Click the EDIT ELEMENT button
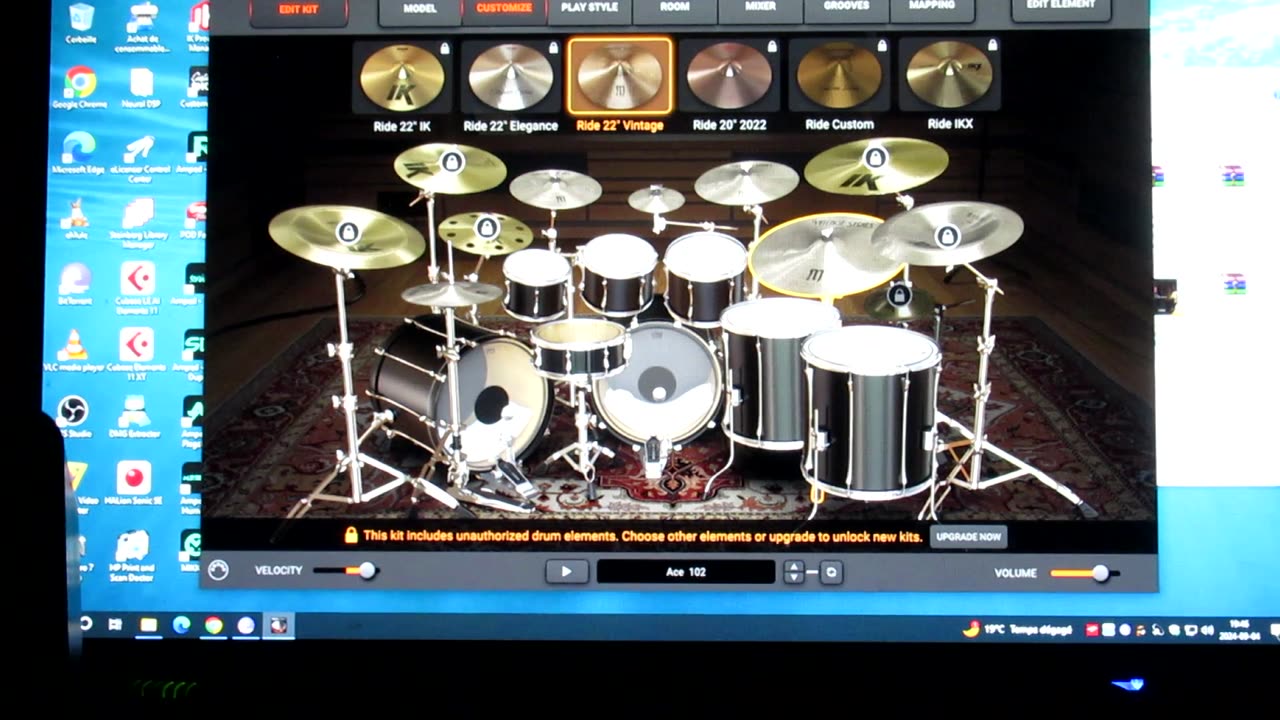The height and width of the screenshot is (720, 1280). 1061,8
